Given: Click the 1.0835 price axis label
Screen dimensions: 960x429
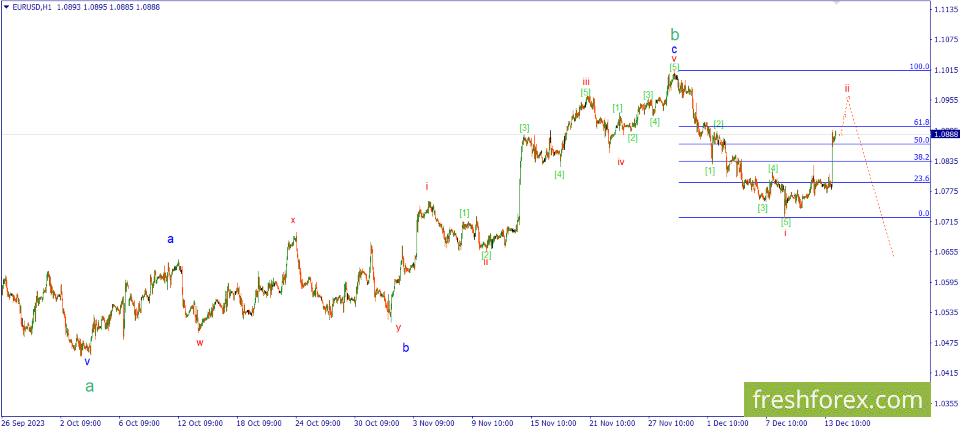Looking at the screenshot, I should (945, 161).
